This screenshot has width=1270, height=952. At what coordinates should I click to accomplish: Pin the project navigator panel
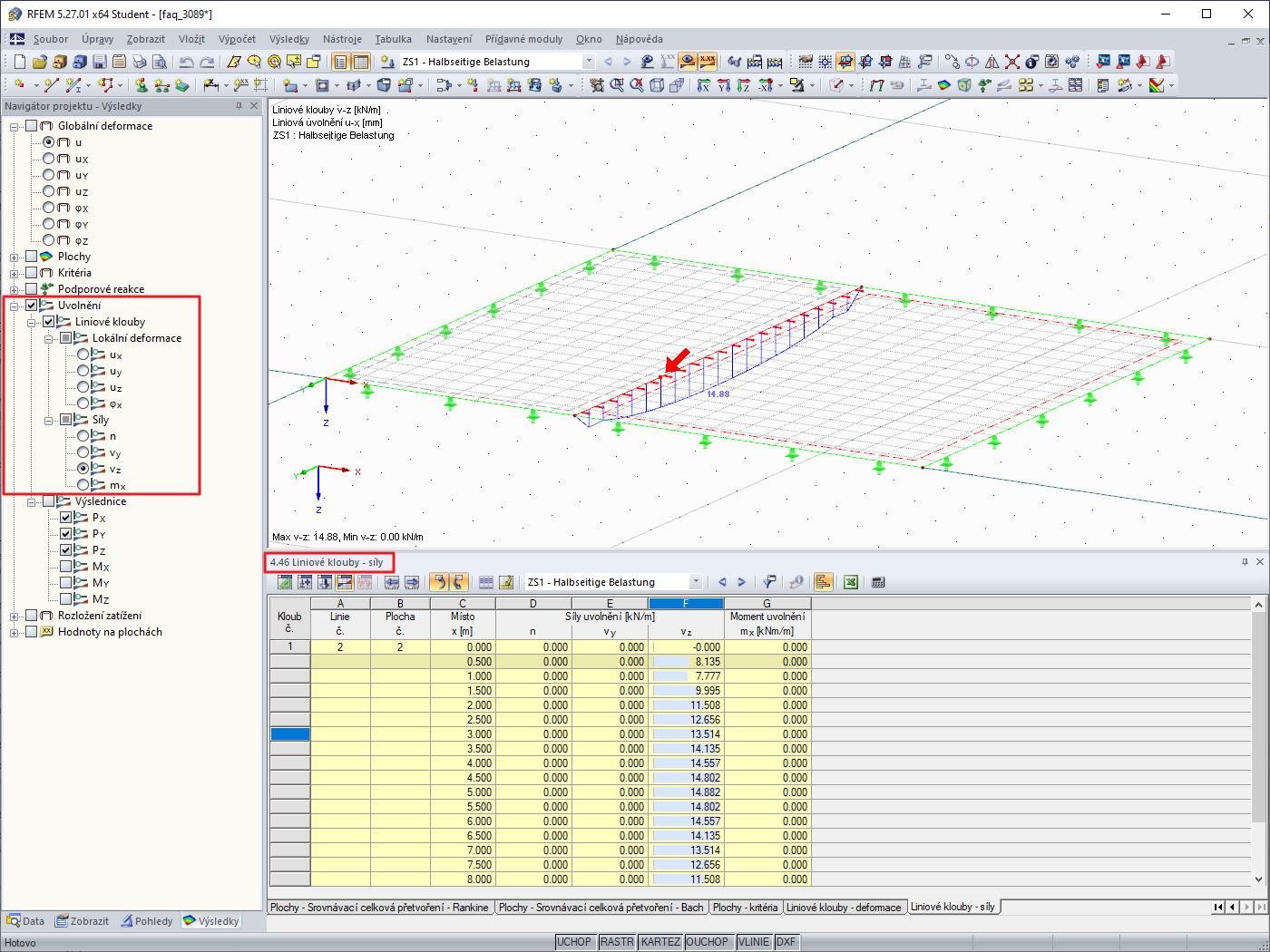(x=239, y=106)
